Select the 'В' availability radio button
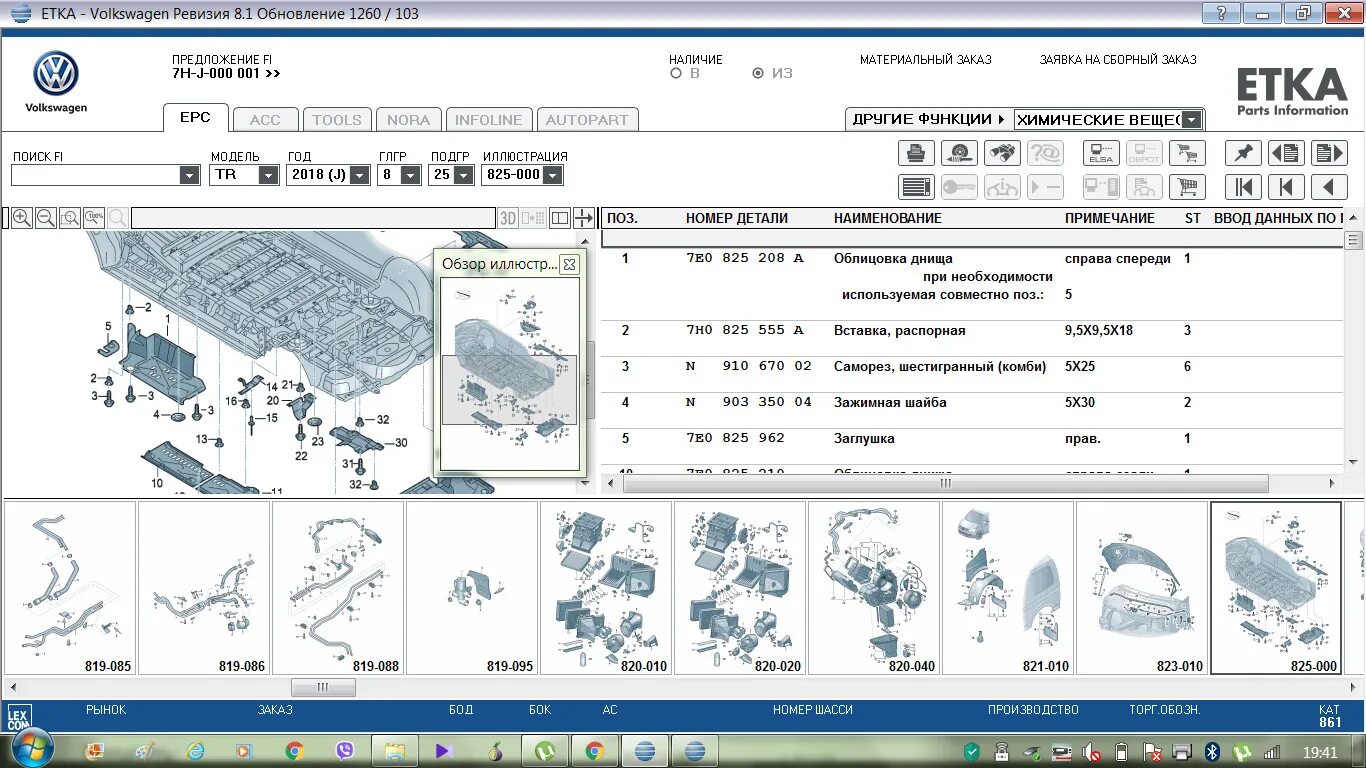This screenshot has width=1366, height=768. tap(676, 73)
